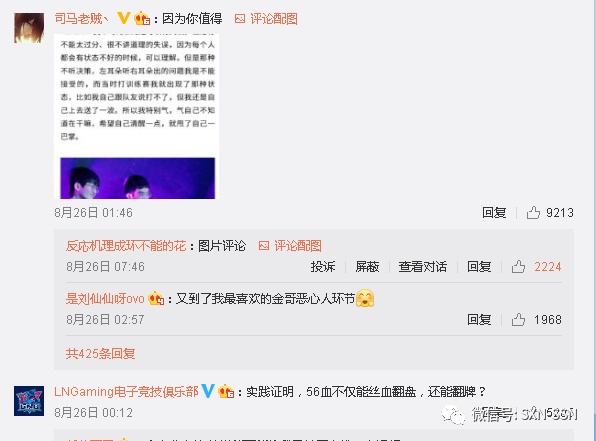
Task: Open the enlarged comment image thumbnail
Action: (x=136, y=116)
